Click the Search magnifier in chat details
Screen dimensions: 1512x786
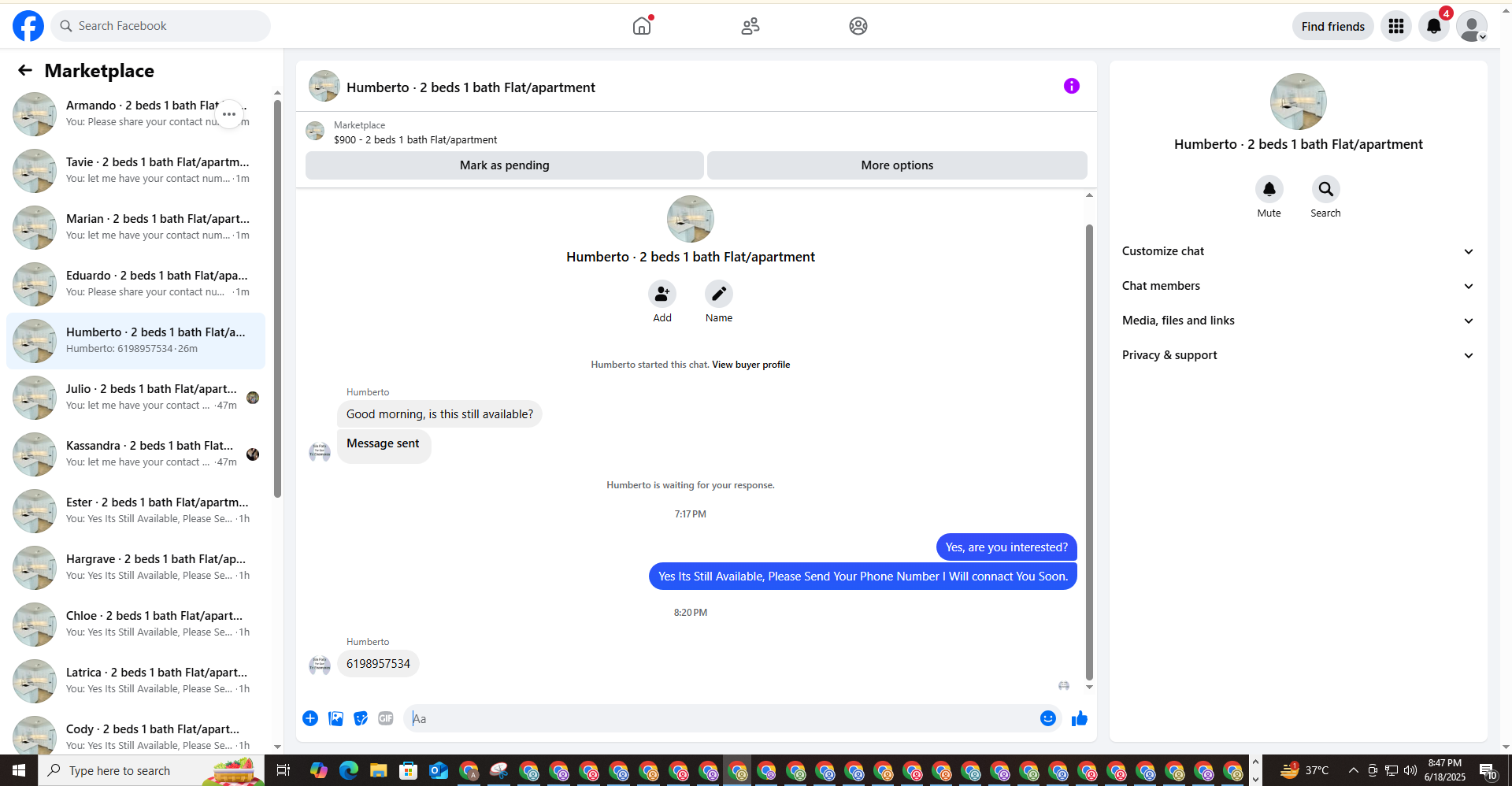[x=1326, y=189]
